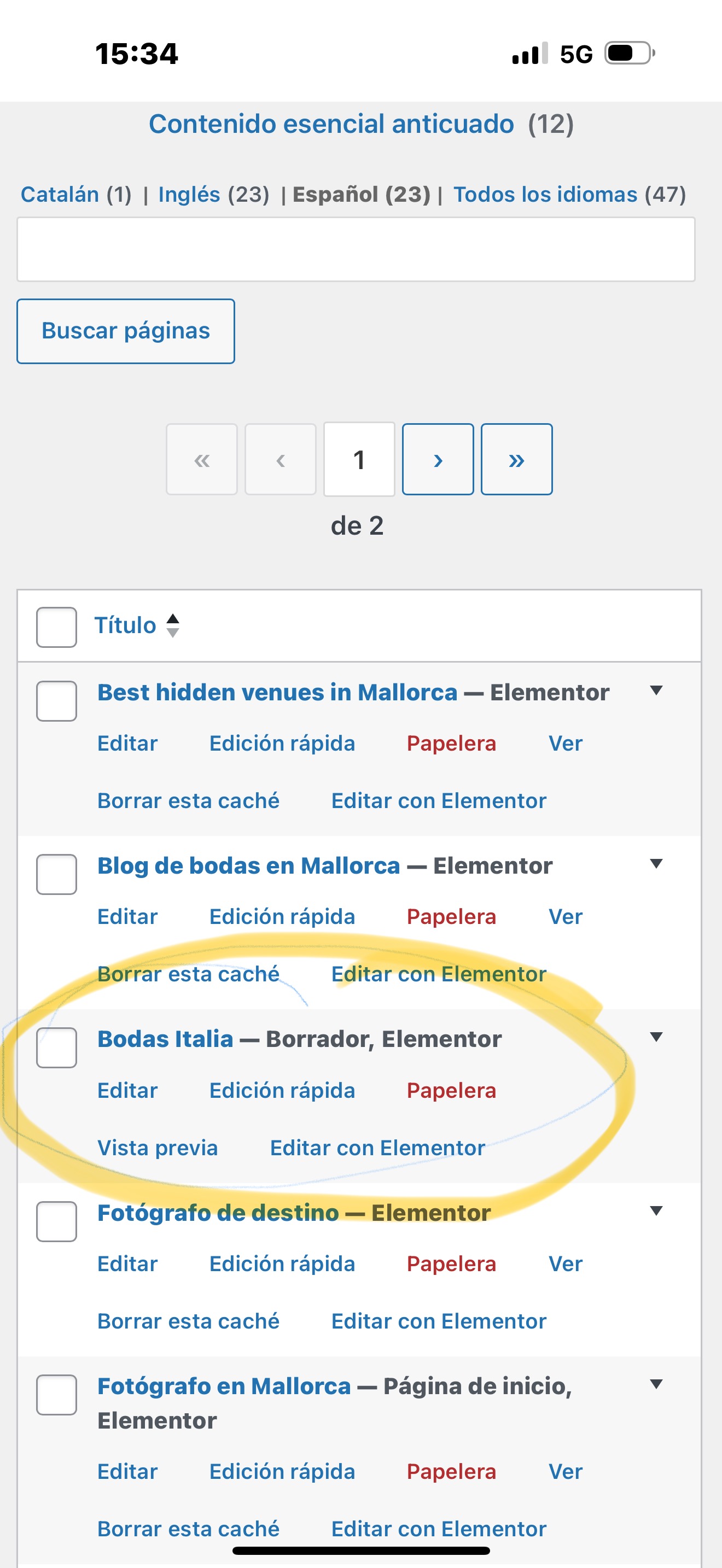This screenshot has height=1568, width=722.
Task: Expand details arrow for Fotógrafo de destino
Action: tap(656, 1210)
